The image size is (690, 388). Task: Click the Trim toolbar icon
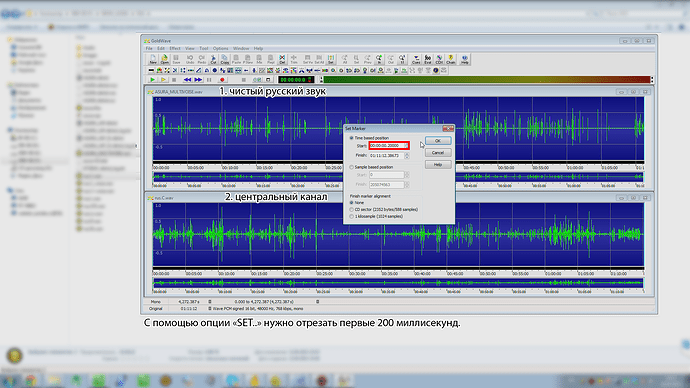pos(294,59)
